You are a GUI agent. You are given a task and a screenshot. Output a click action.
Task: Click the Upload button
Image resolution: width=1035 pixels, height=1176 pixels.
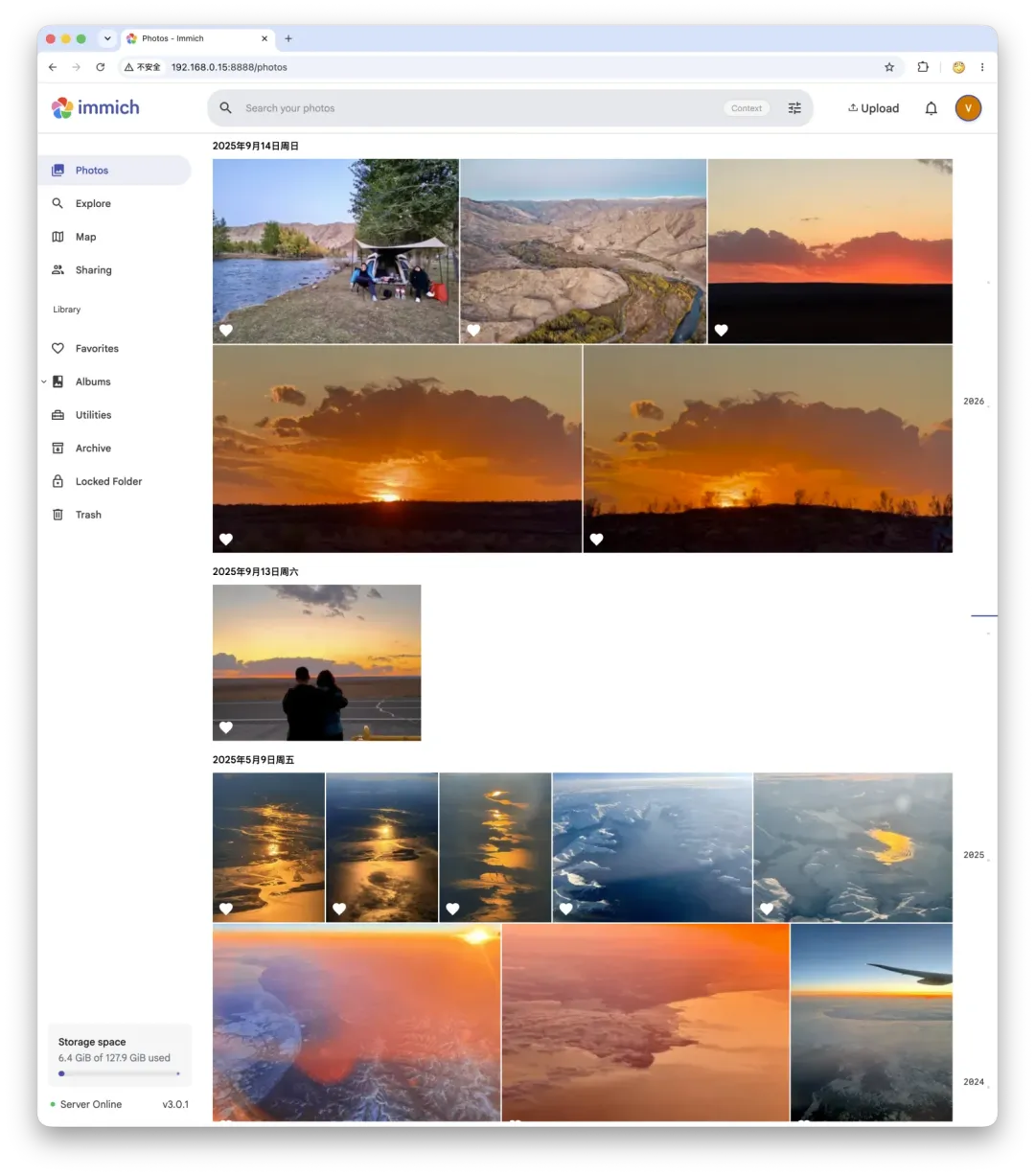[x=874, y=108]
